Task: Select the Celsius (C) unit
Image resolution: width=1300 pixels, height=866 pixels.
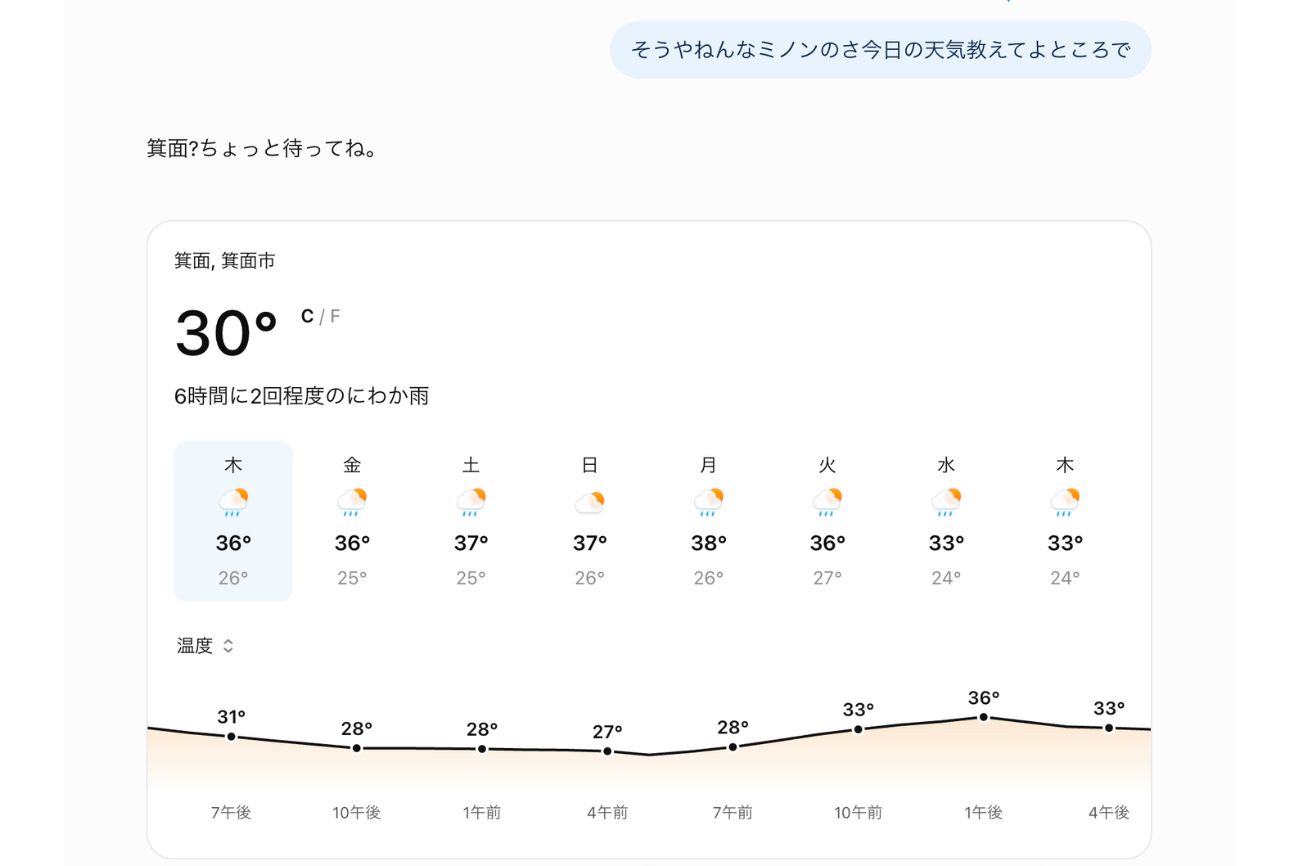Action: pos(307,317)
